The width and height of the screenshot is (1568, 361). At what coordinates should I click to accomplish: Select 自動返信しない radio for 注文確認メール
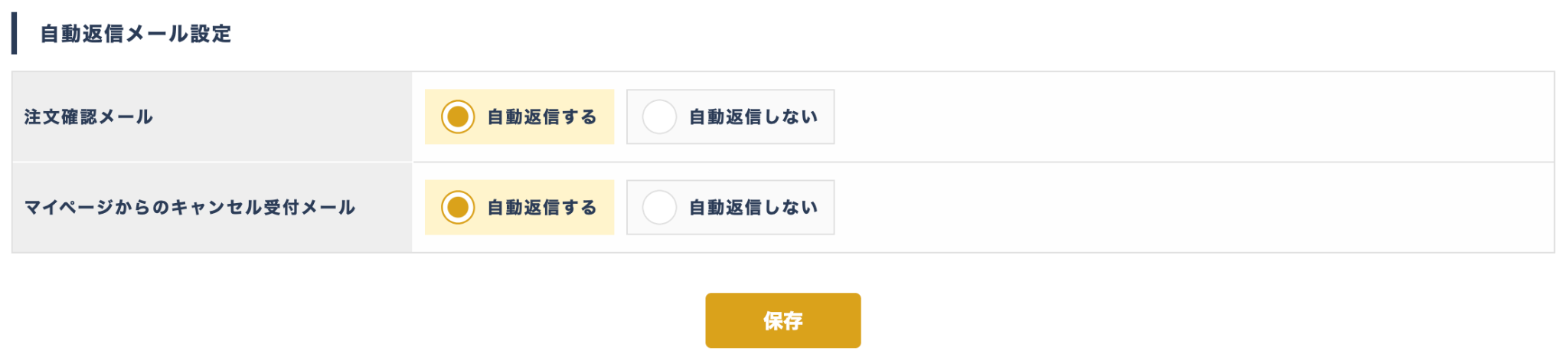pos(659,117)
